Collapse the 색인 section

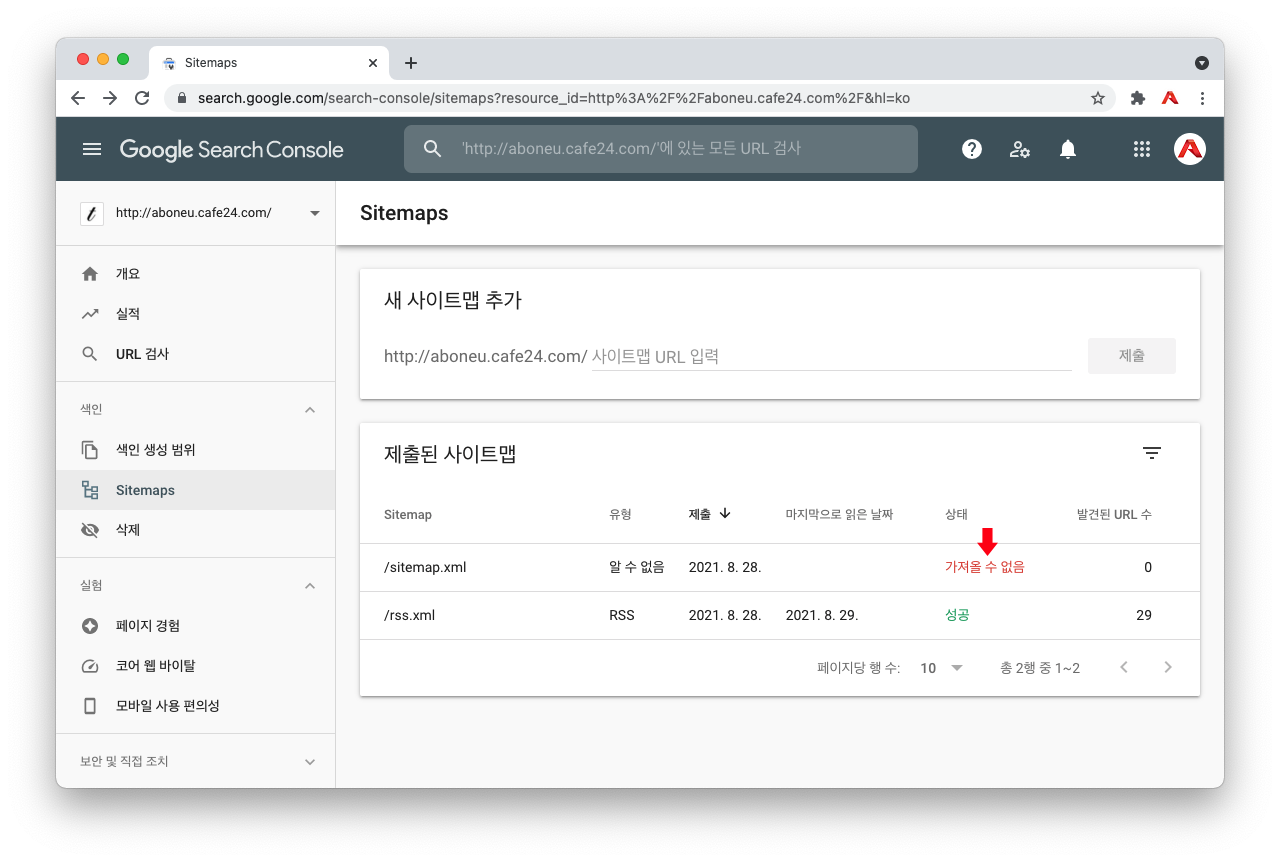point(310,410)
